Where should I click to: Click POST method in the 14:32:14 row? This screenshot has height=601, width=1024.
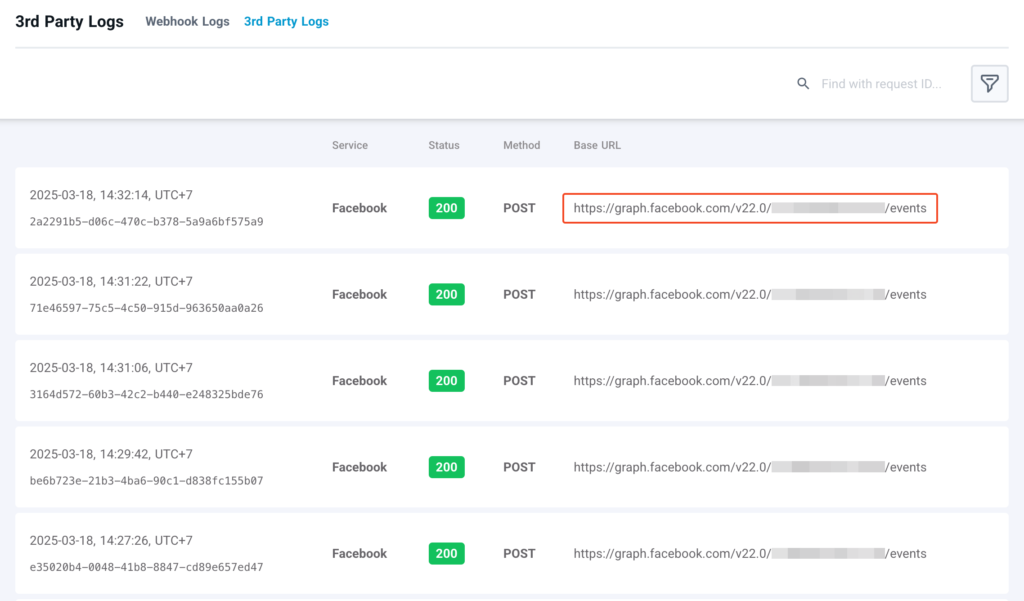click(519, 208)
